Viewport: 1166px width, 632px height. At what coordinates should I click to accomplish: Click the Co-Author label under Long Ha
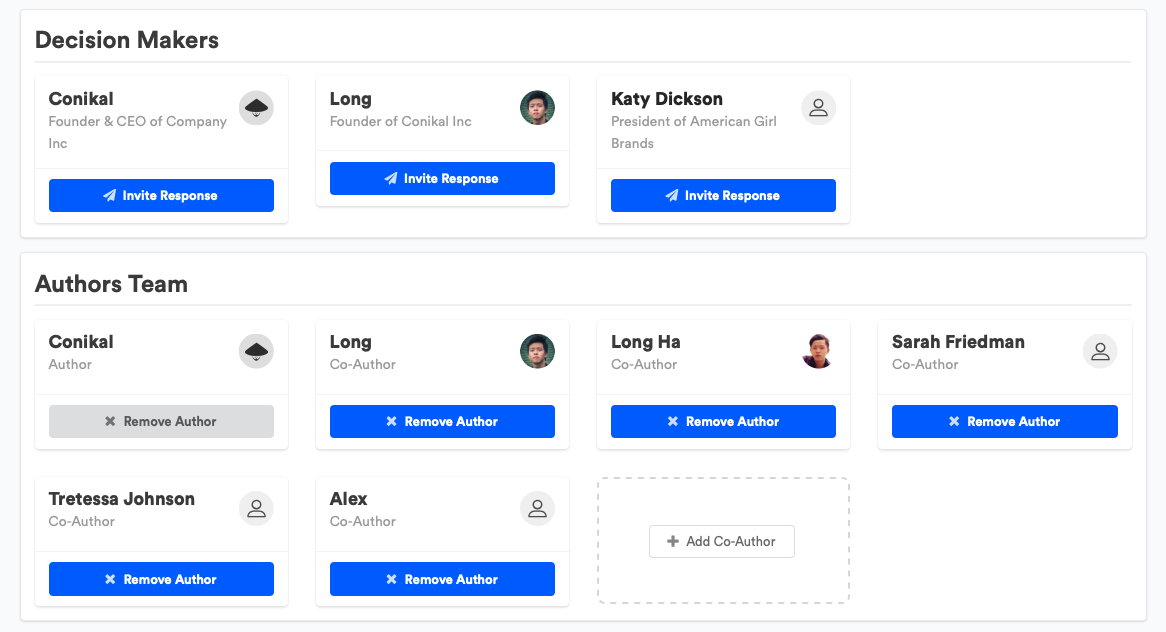(x=644, y=364)
